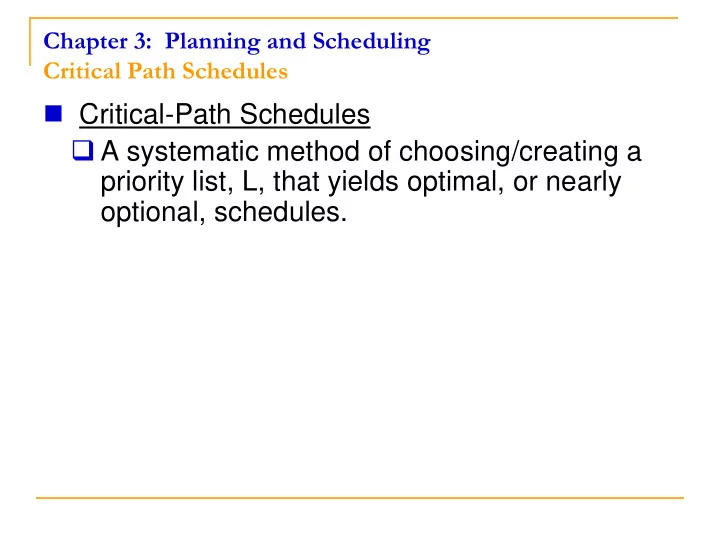Click the word "schedules." ending the paragraph
Image resolution: width=720 pixels, height=540 pixels.
280,213
